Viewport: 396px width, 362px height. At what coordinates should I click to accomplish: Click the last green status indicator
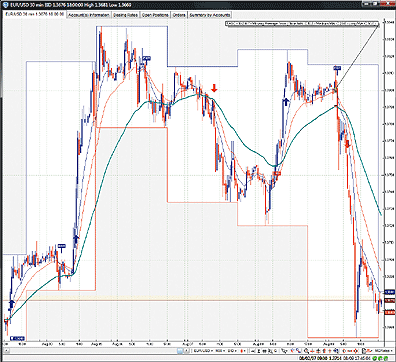point(385,358)
